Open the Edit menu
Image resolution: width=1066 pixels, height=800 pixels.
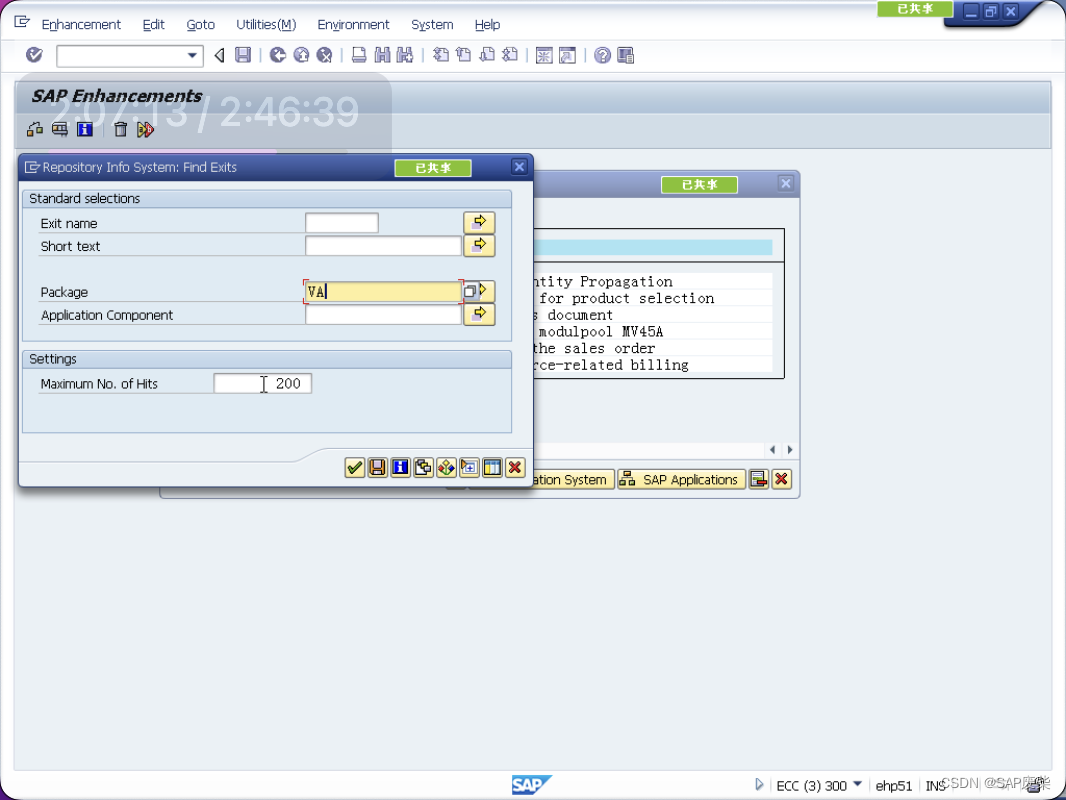[x=154, y=24]
